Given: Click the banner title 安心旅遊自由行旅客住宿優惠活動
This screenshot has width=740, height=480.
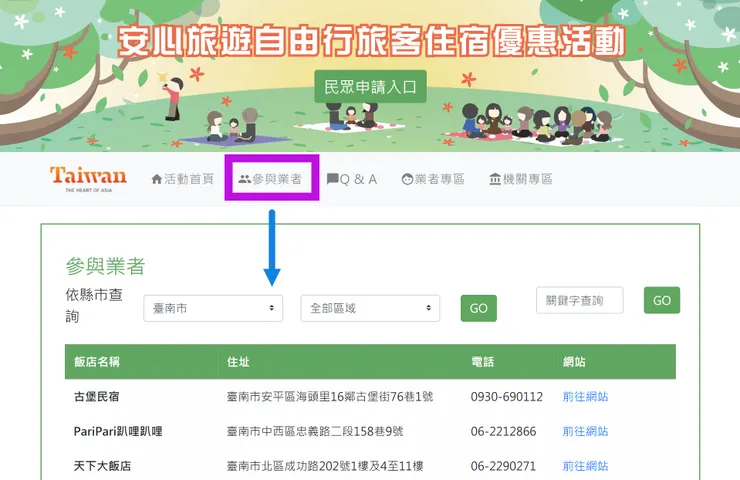Looking at the screenshot, I should click(x=371, y=41).
